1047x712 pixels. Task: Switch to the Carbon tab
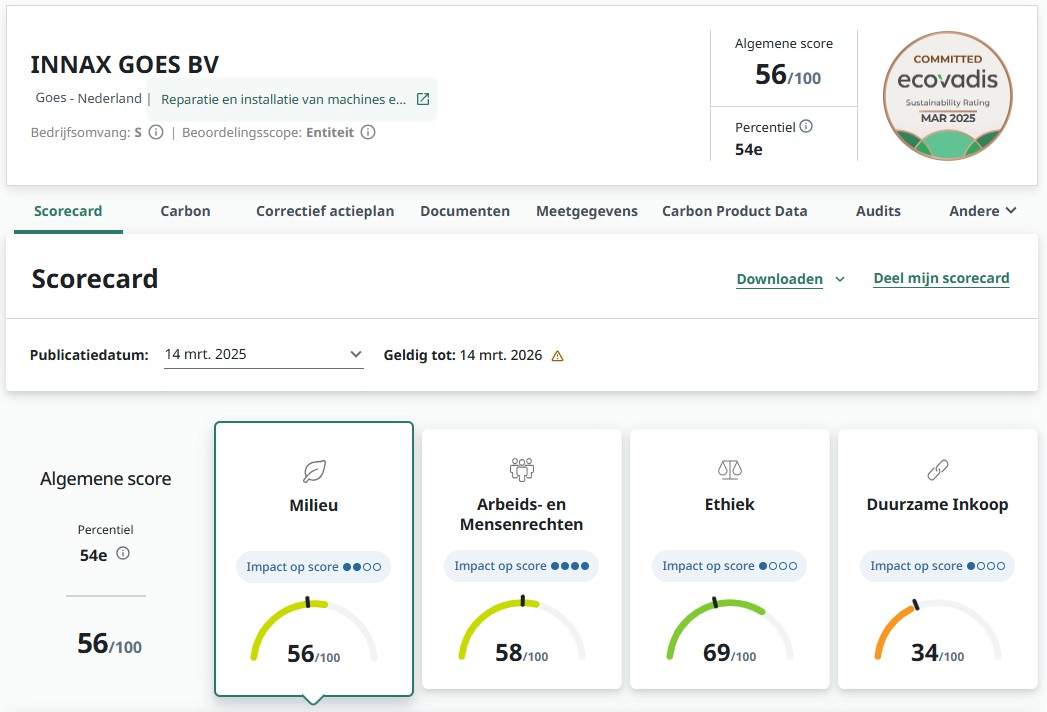coord(185,211)
